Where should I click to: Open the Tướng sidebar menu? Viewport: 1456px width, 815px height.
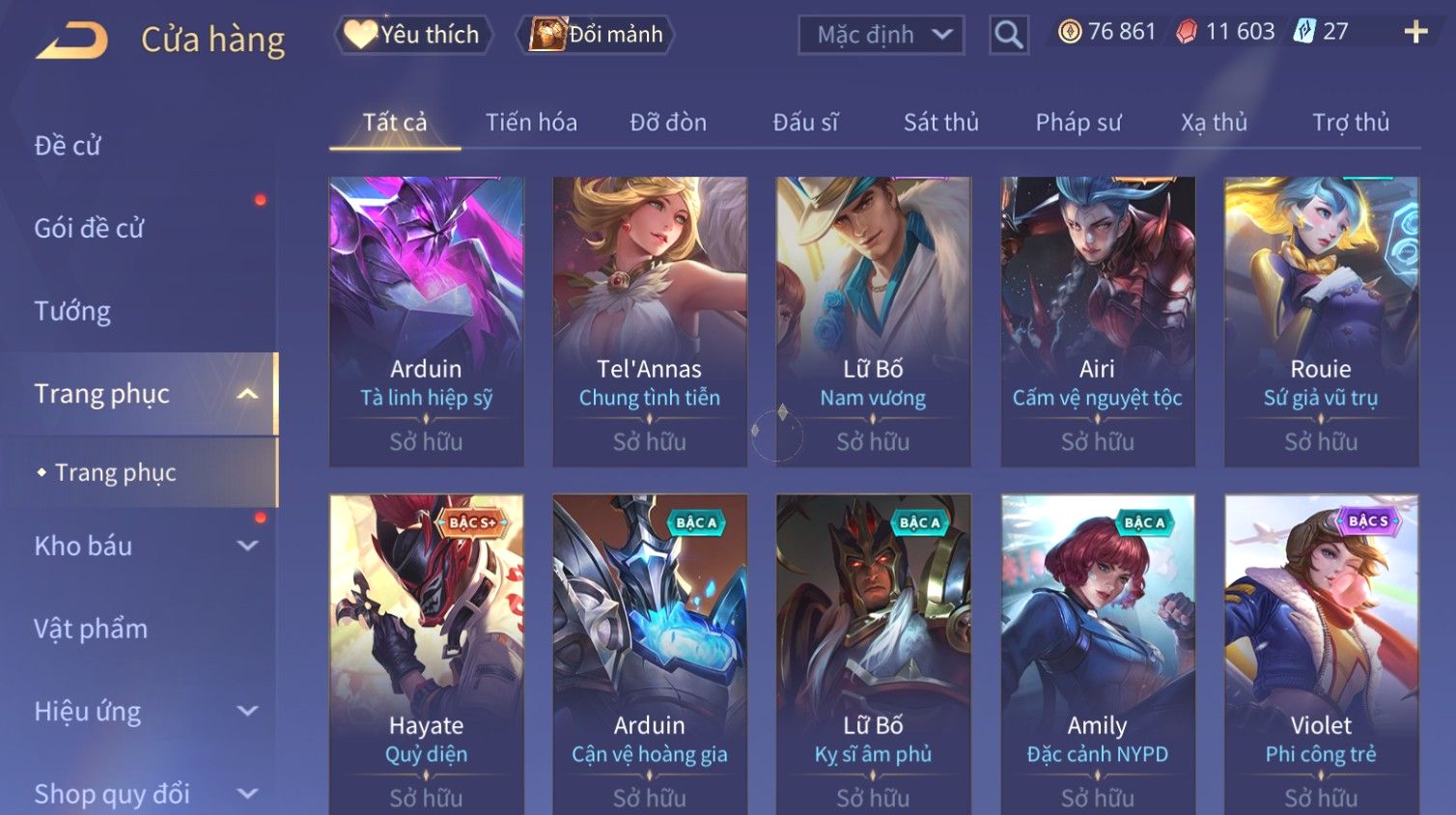(x=72, y=311)
